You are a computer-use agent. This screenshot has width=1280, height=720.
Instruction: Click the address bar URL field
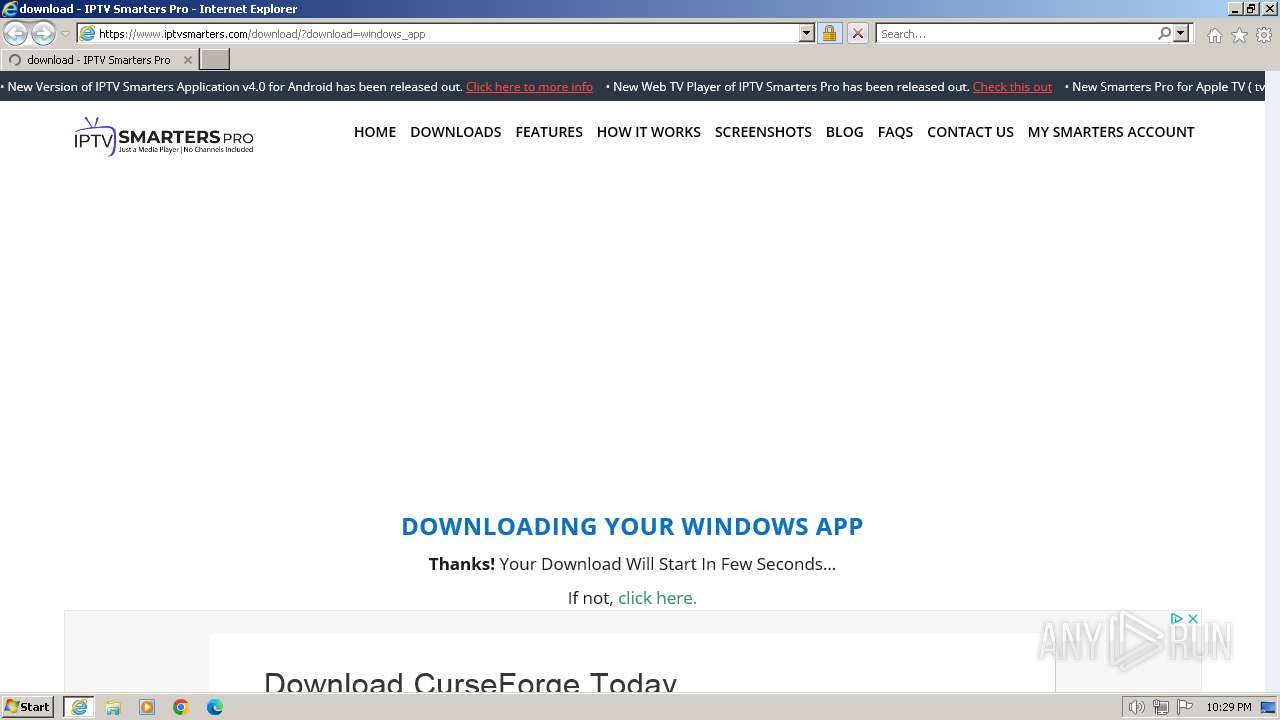[438, 33]
